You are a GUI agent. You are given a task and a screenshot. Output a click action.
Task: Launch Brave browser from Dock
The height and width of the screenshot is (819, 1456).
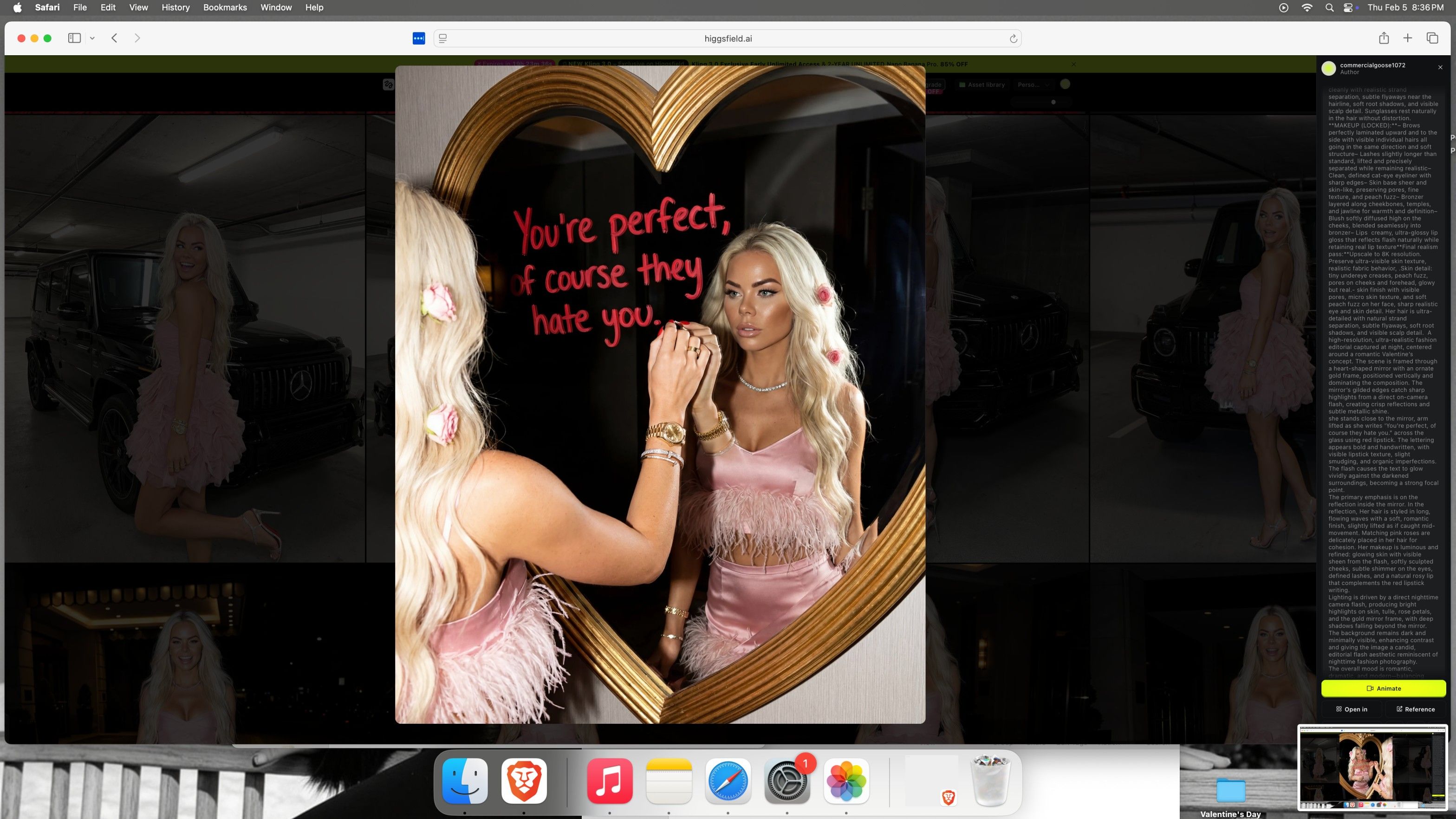[x=523, y=780]
